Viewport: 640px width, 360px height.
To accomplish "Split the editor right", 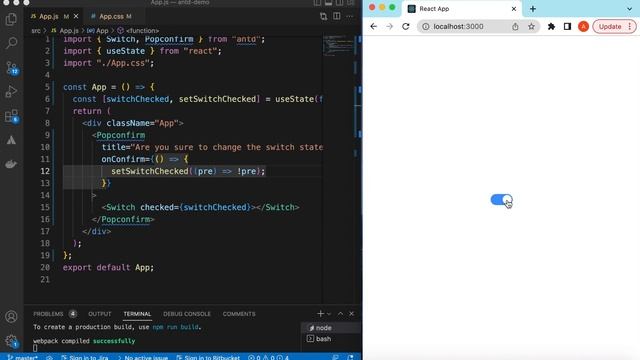I will [336, 16].
